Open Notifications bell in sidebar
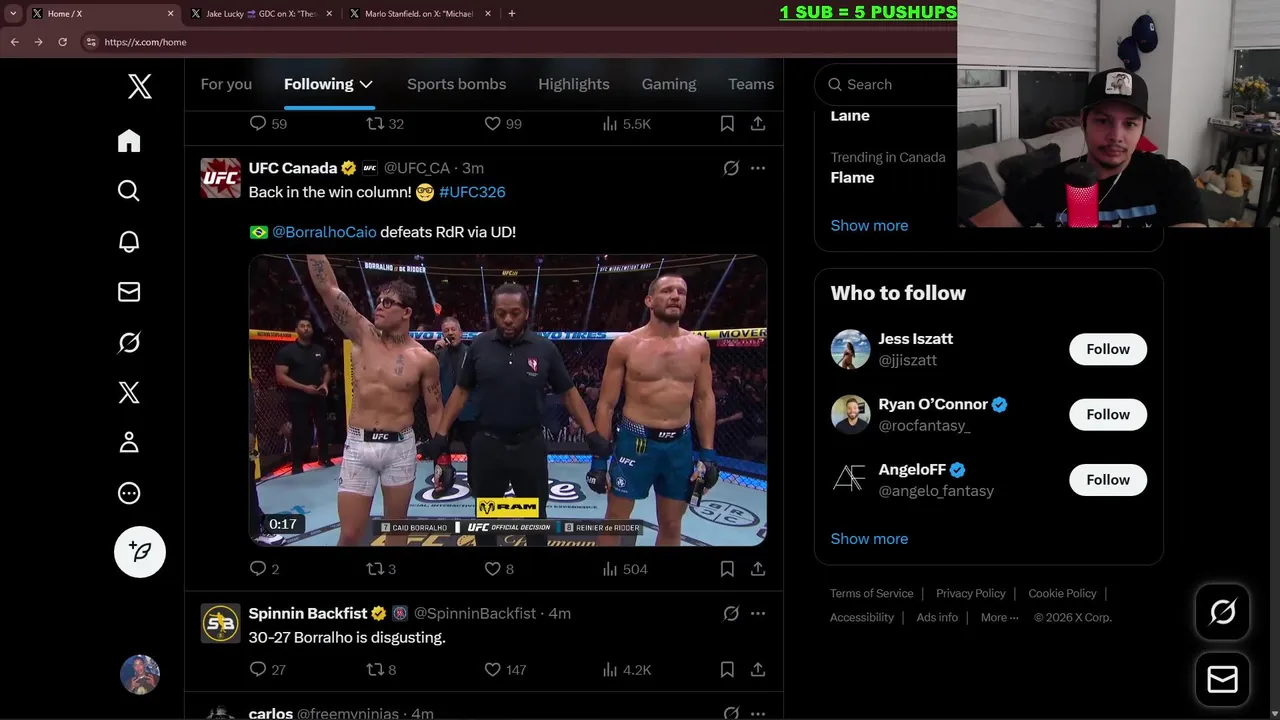 point(129,241)
